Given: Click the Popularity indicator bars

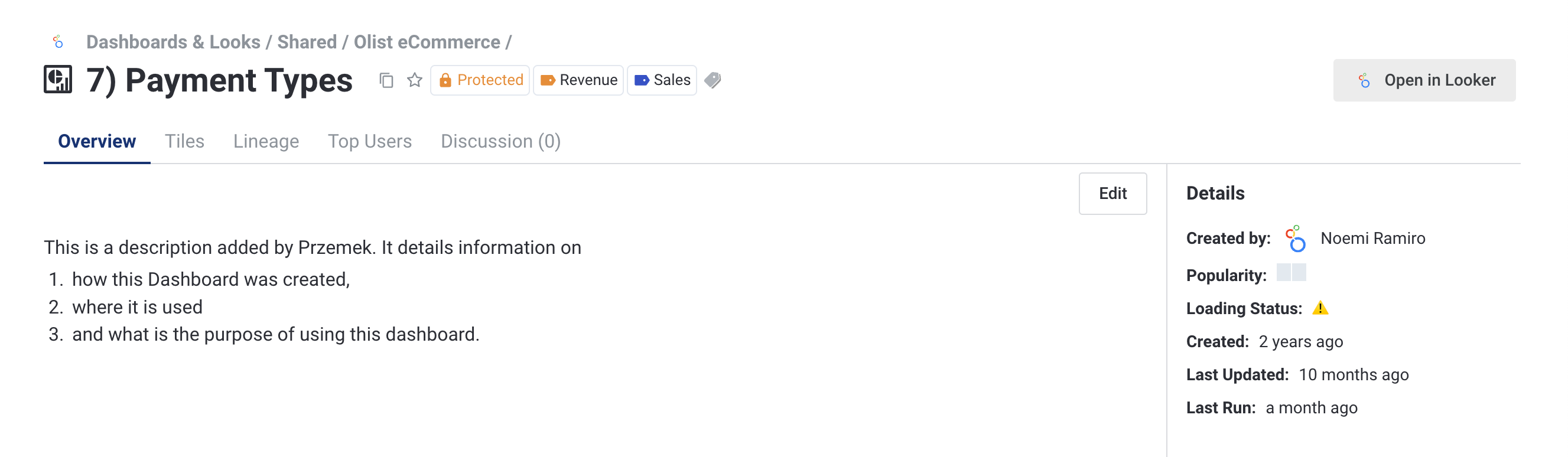Looking at the screenshot, I should point(1290,273).
